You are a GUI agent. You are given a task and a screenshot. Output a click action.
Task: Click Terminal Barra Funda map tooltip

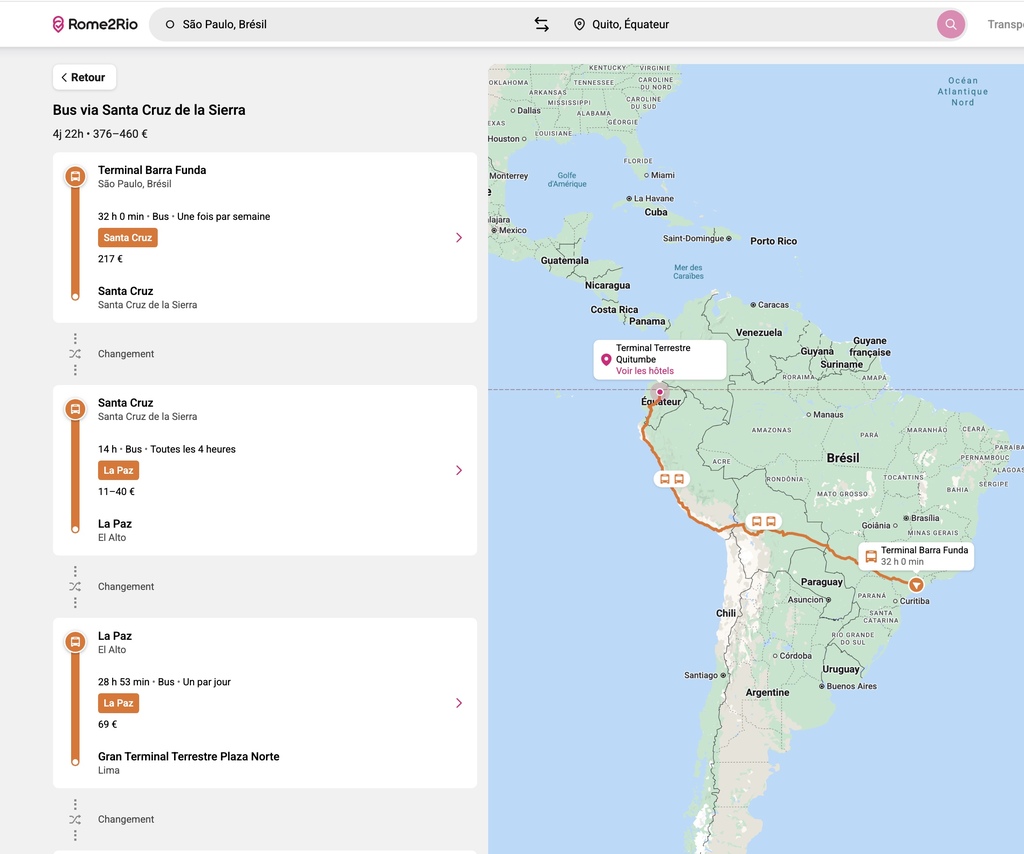tap(915, 556)
